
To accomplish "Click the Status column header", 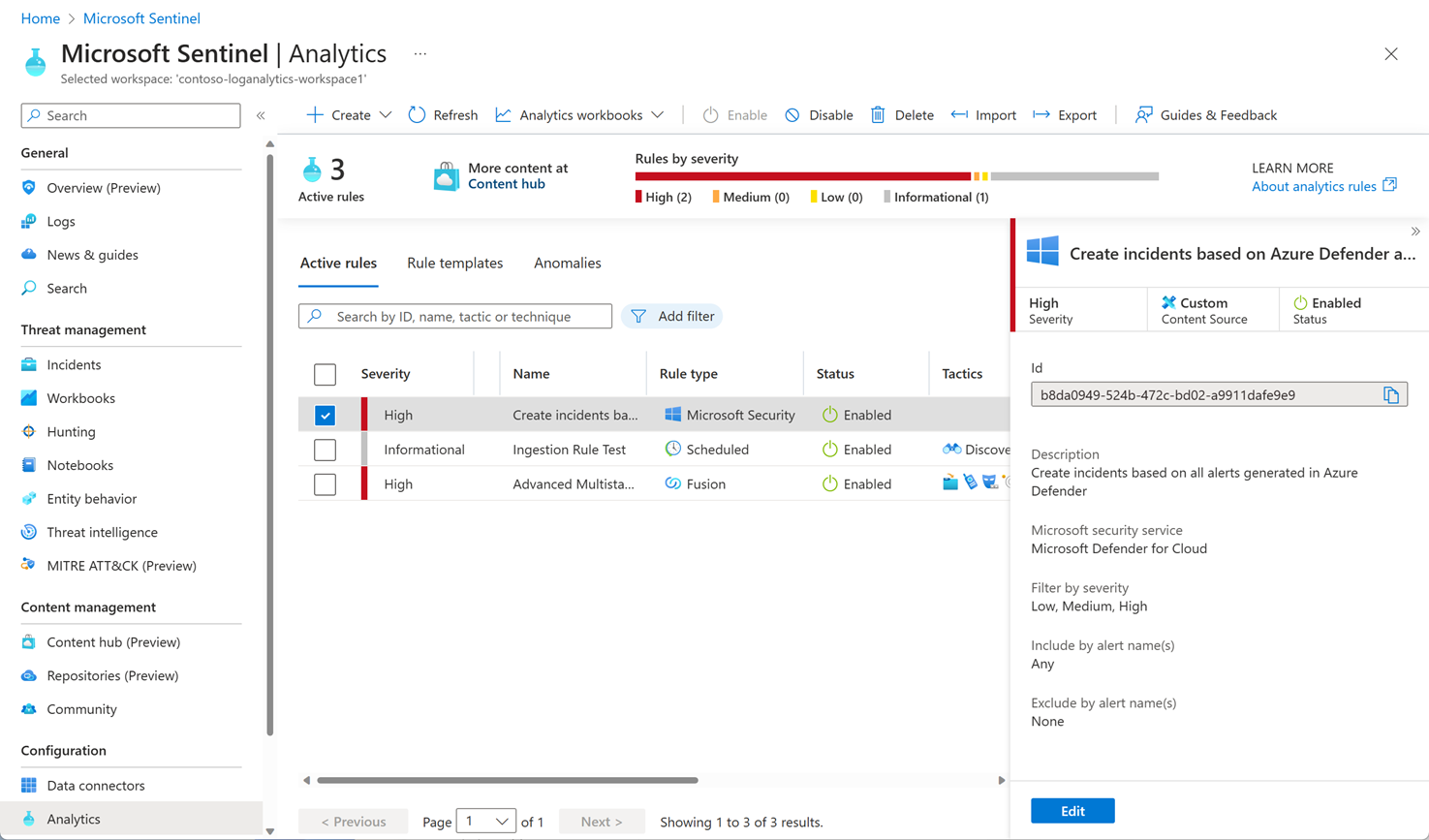I will point(835,374).
